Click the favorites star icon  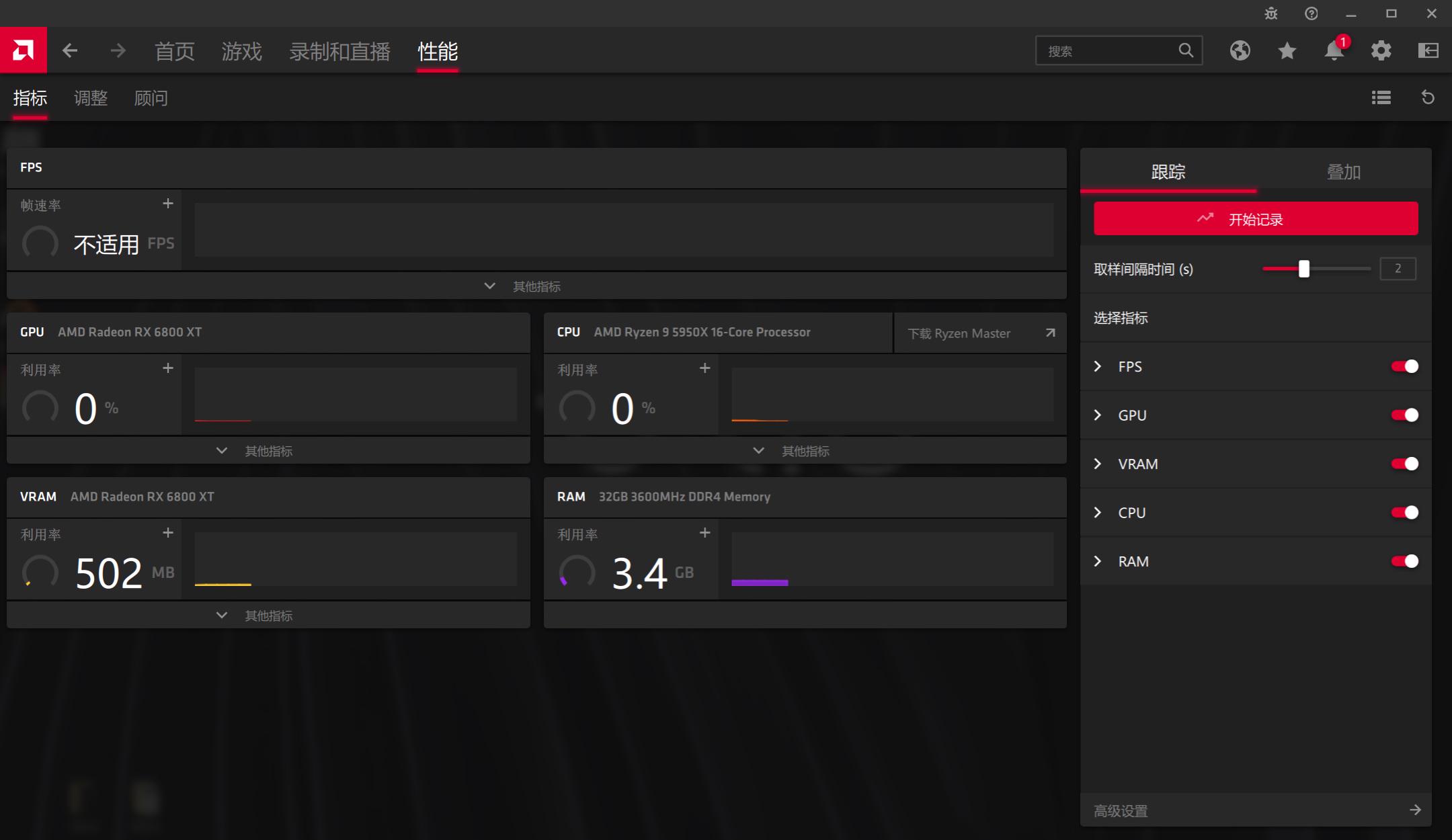[x=1287, y=50]
